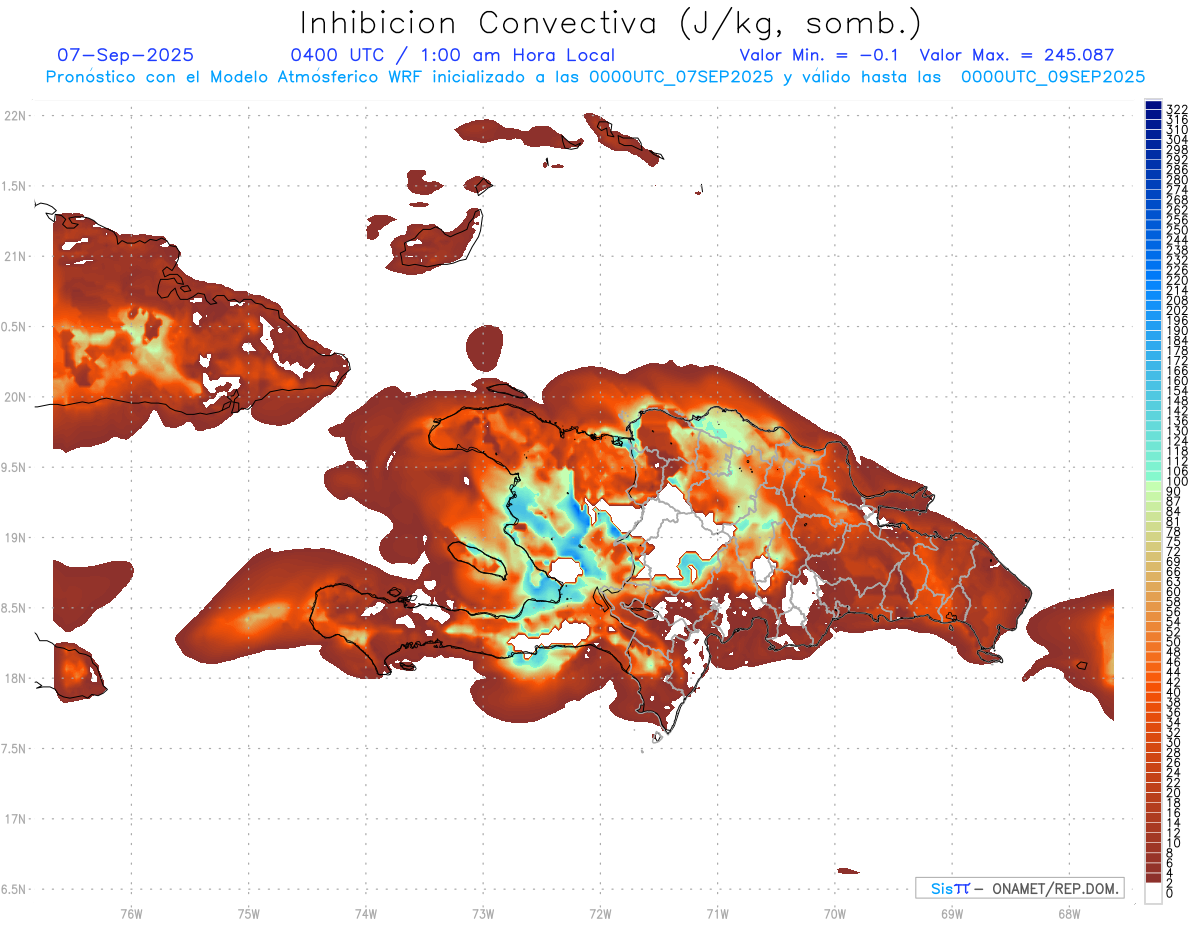Screen dimensions: 1200x927
Task: Click the '73W' longitude label
Action: coord(483,913)
